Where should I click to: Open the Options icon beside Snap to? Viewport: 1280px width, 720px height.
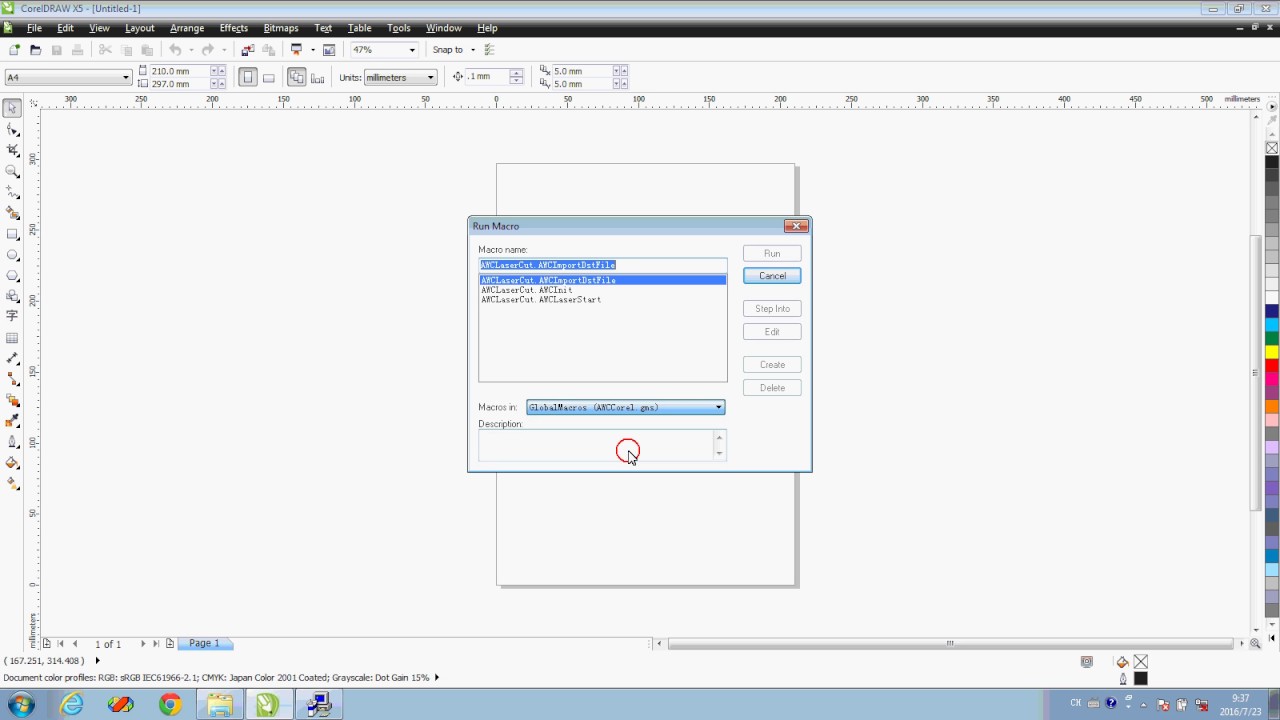(489, 50)
